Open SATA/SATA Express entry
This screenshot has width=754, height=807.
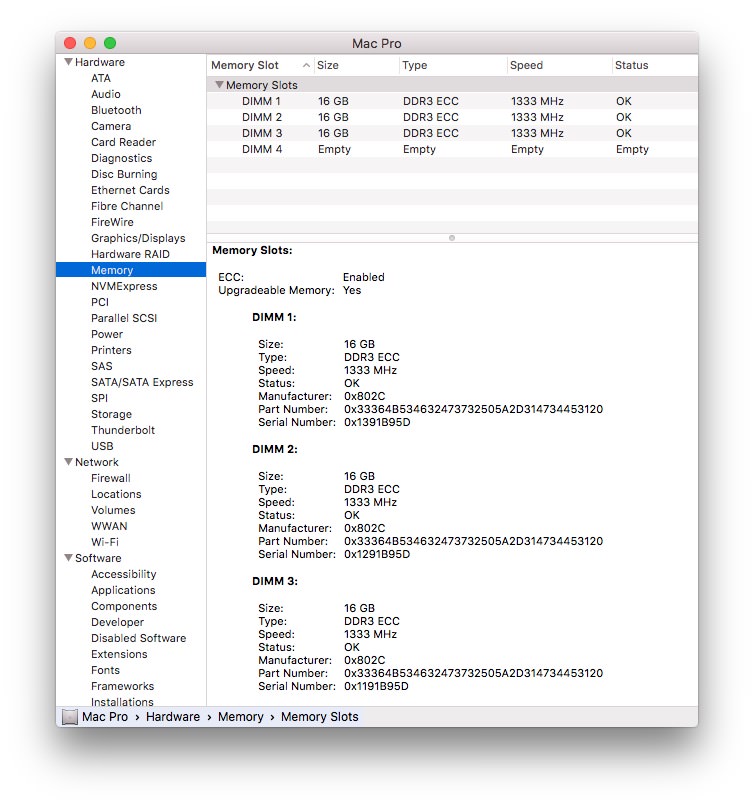tap(142, 382)
